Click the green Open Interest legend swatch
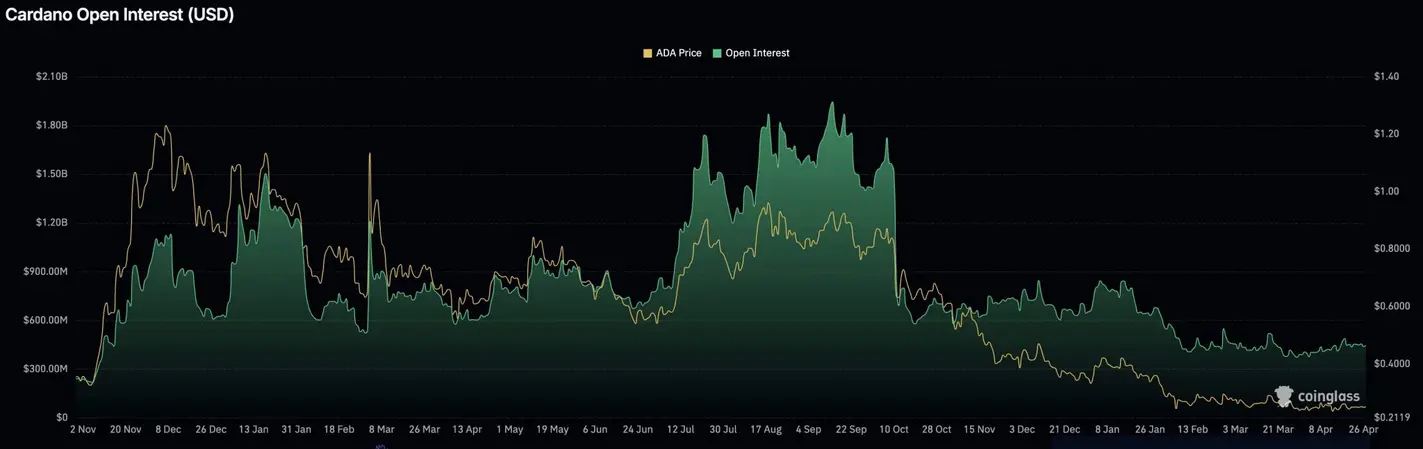Image resolution: width=1423 pixels, height=449 pixels. coord(717,53)
